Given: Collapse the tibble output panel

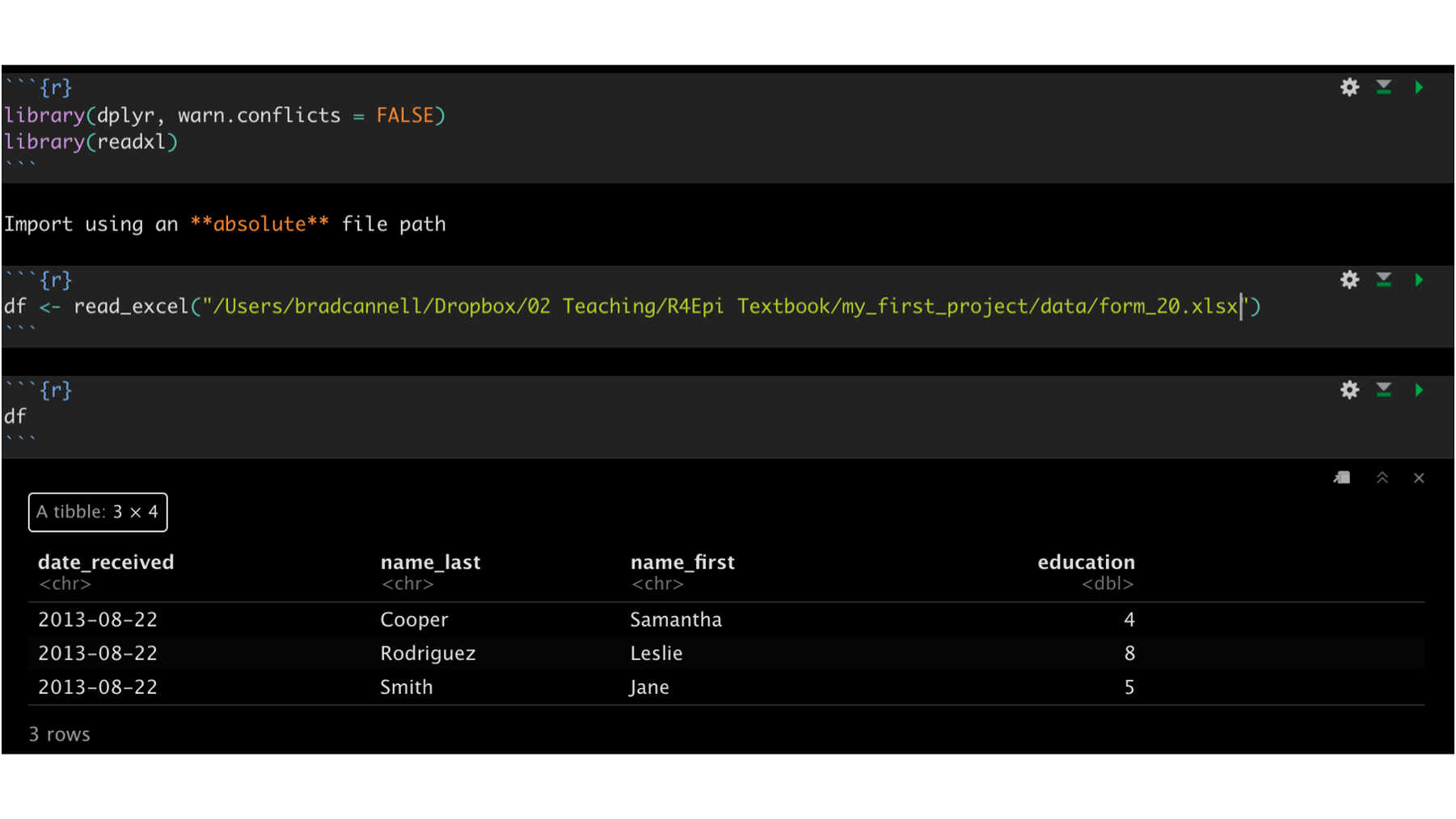Looking at the screenshot, I should click(x=1382, y=478).
